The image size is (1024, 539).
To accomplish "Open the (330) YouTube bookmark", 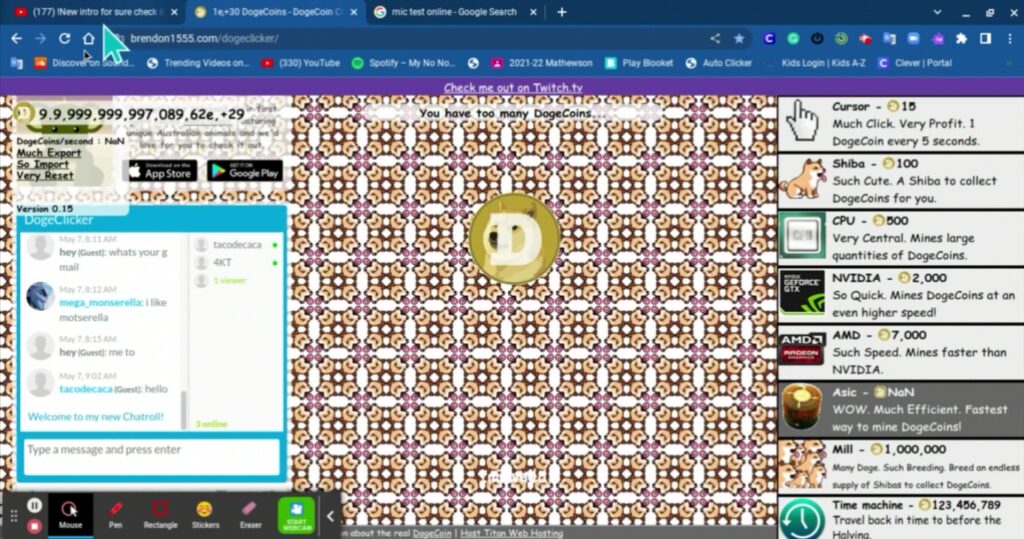I will tap(300, 63).
